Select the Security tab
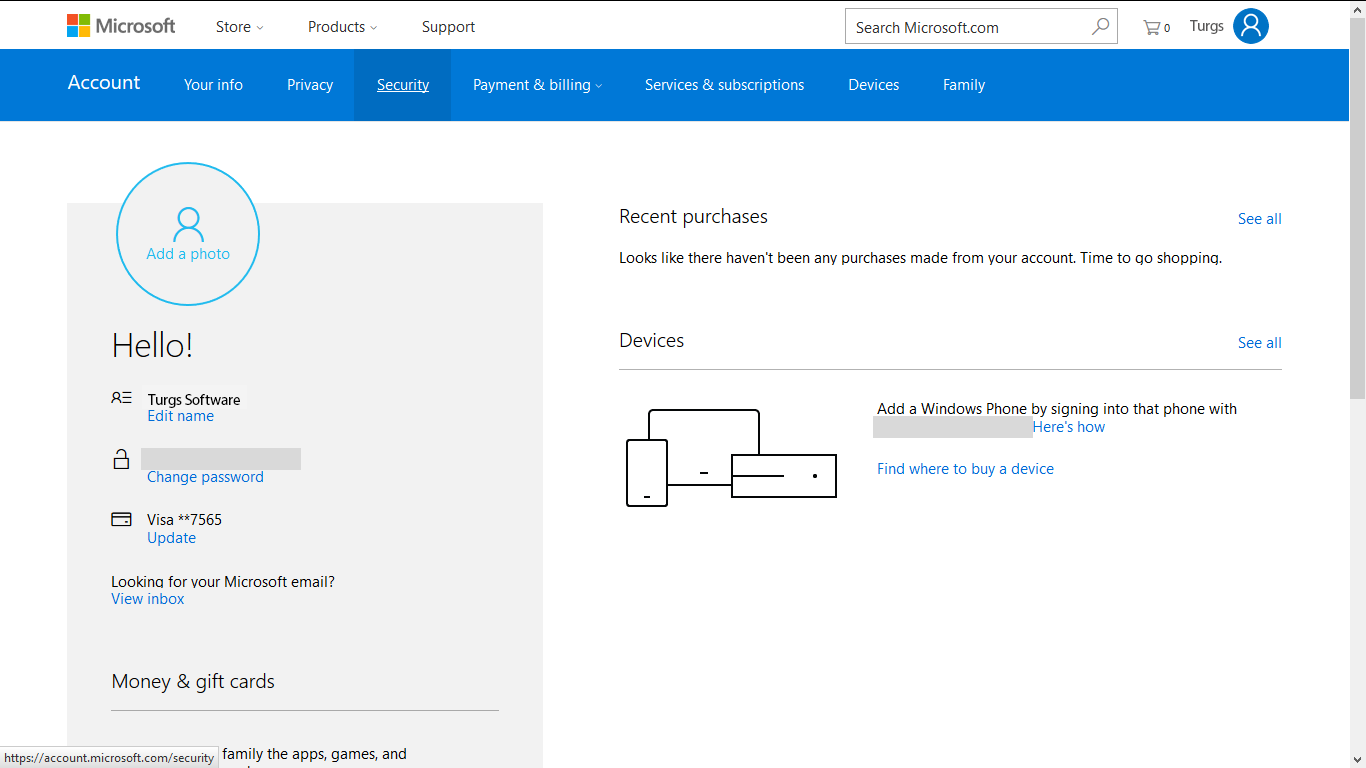1366x768 pixels. [403, 85]
